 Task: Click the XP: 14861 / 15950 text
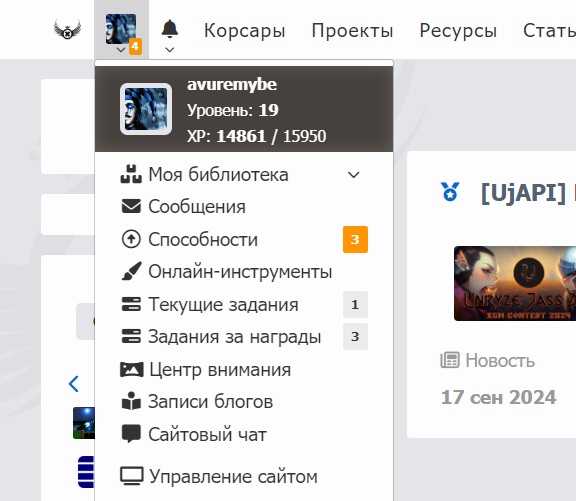click(256, 136)
